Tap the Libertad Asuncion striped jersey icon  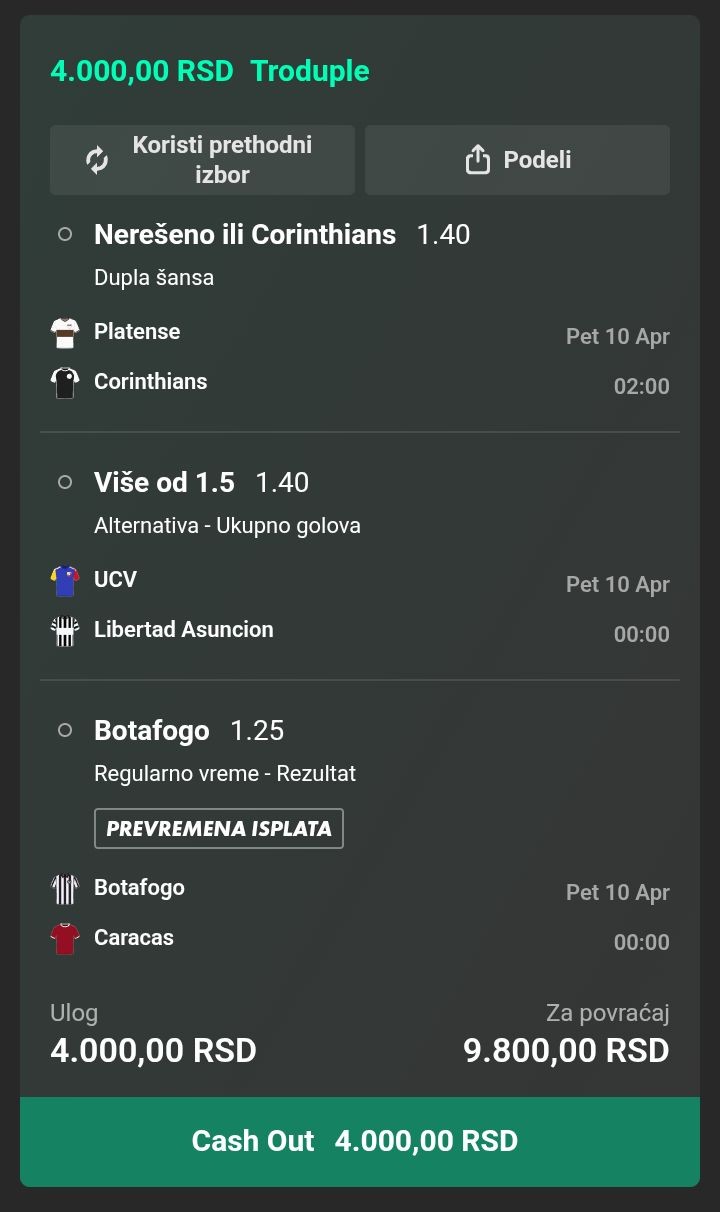(65, 630)
